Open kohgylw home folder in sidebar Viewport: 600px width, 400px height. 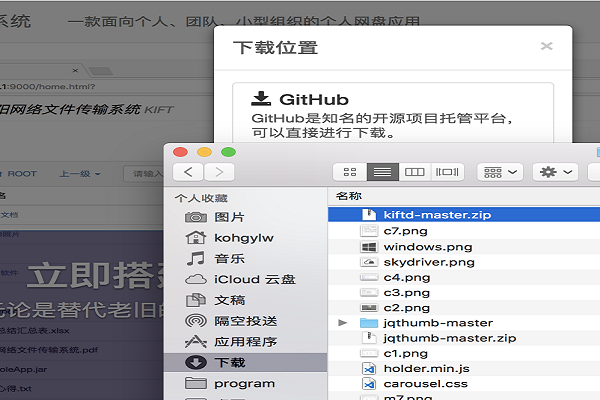(x=245, y=238)
